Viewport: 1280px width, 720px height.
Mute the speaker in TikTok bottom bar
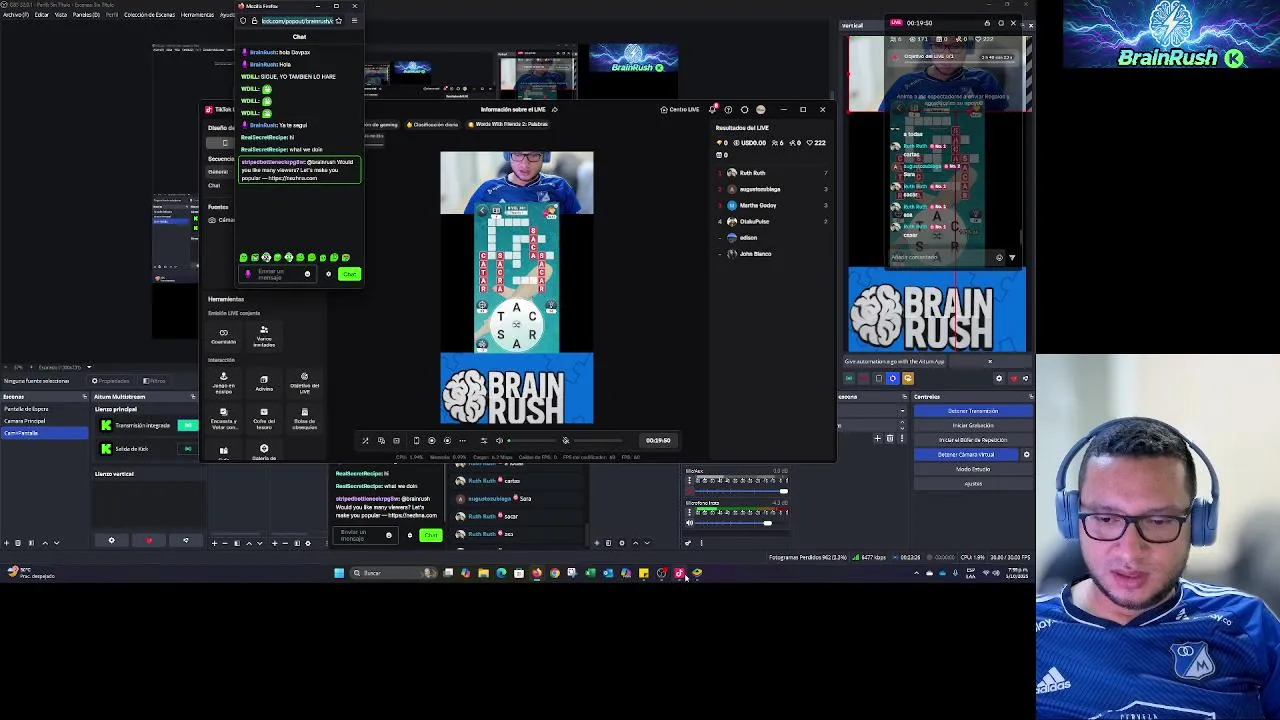(x=499, y=440)
